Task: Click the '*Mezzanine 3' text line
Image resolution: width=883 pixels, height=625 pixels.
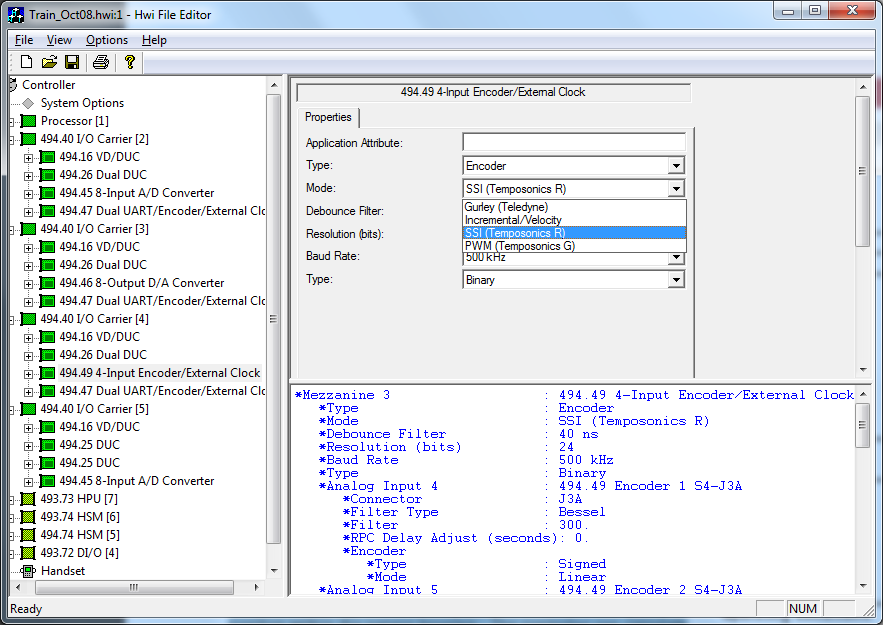Action: [342, 395]
